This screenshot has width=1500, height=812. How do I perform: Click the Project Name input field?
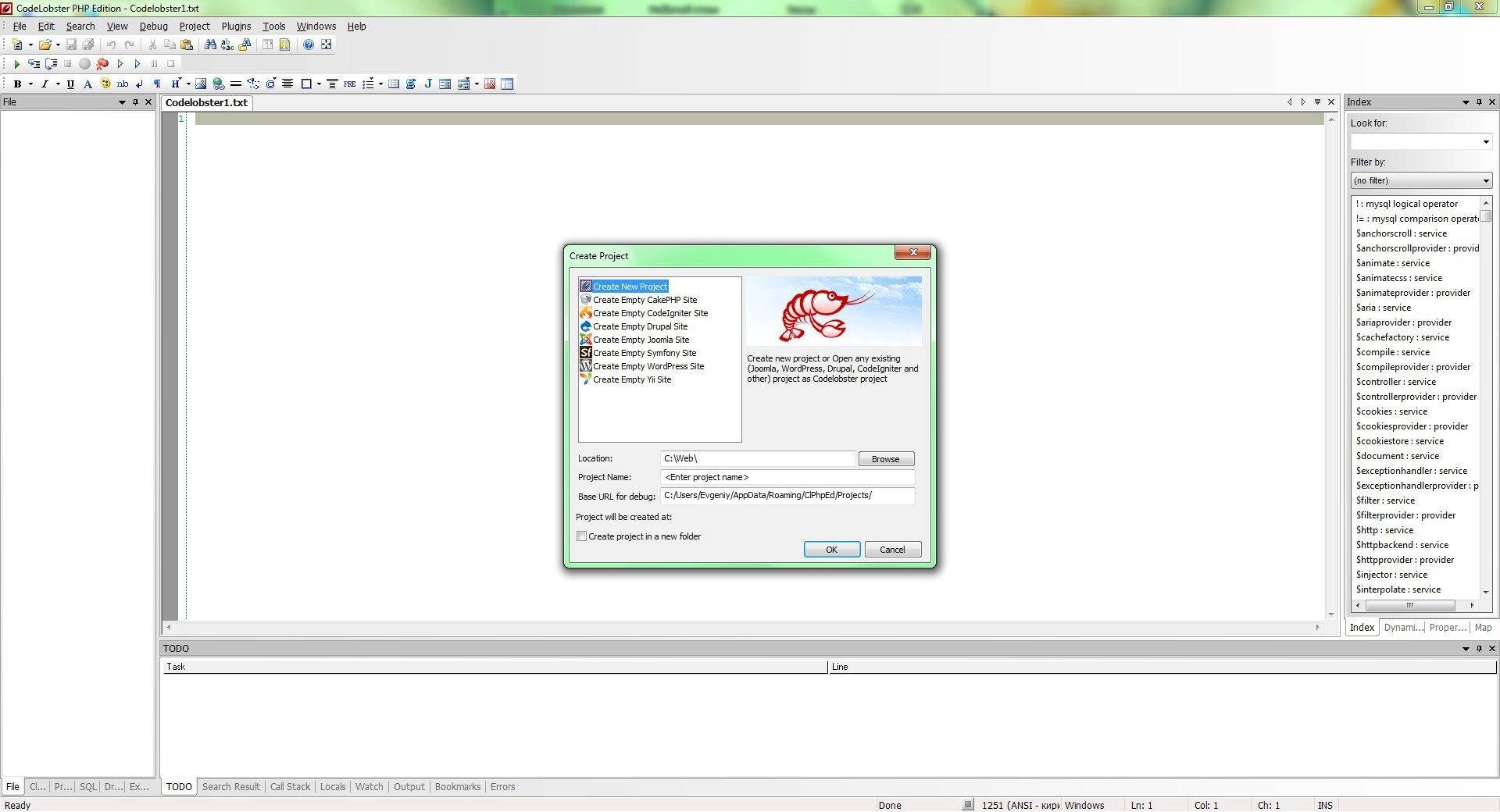pyautogui.click(x=787, y=477)
